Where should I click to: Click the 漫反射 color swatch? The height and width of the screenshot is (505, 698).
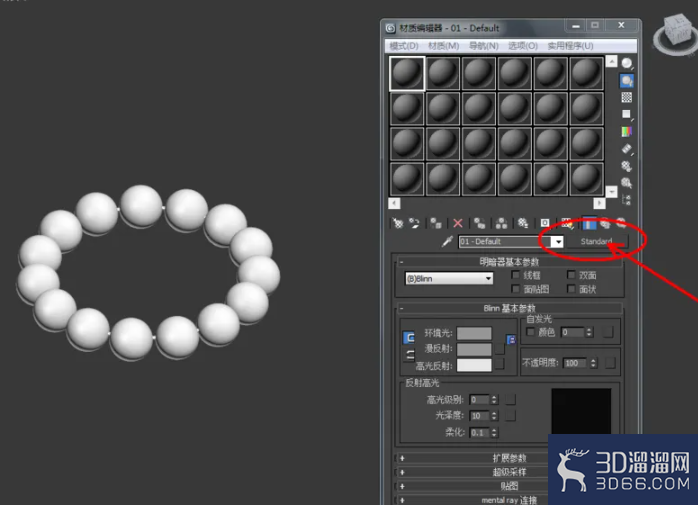pos(474,349)
